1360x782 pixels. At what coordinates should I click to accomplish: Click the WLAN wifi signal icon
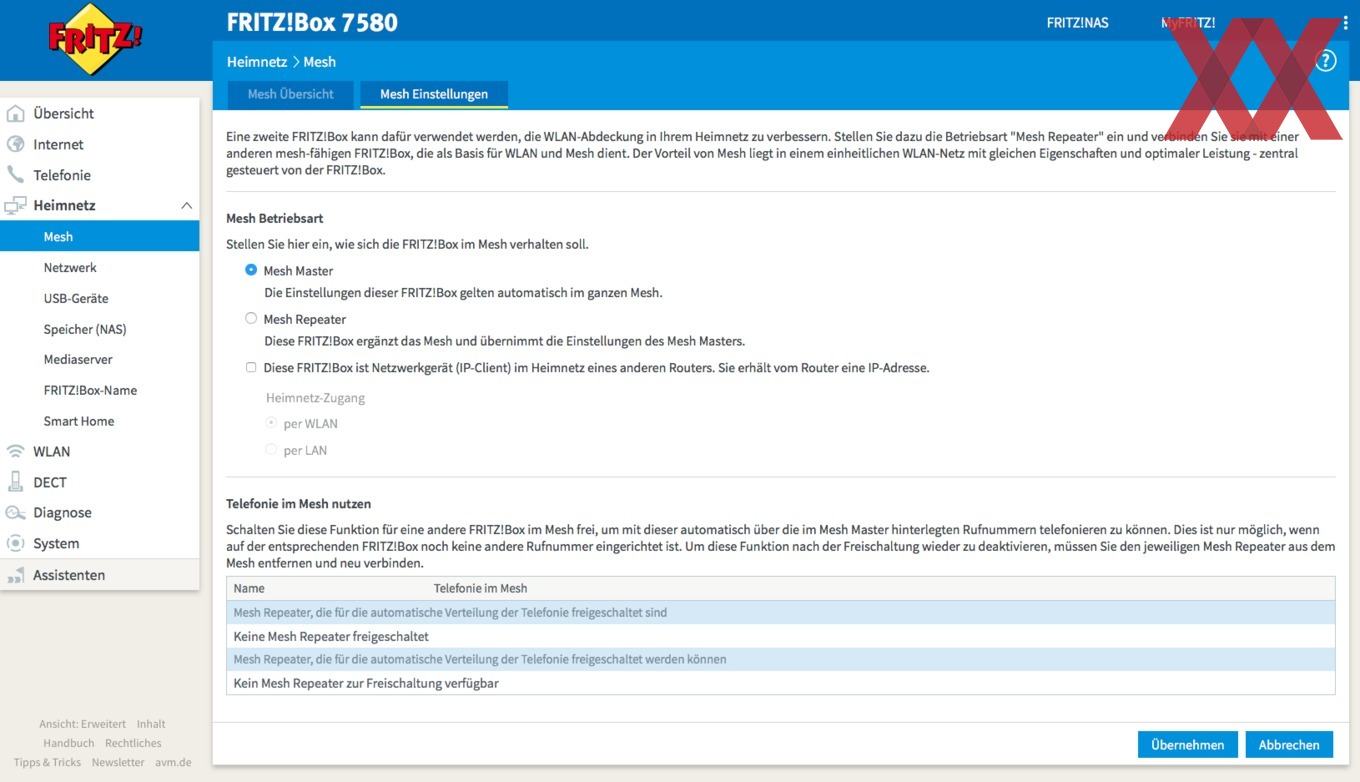tap(15, 451)
